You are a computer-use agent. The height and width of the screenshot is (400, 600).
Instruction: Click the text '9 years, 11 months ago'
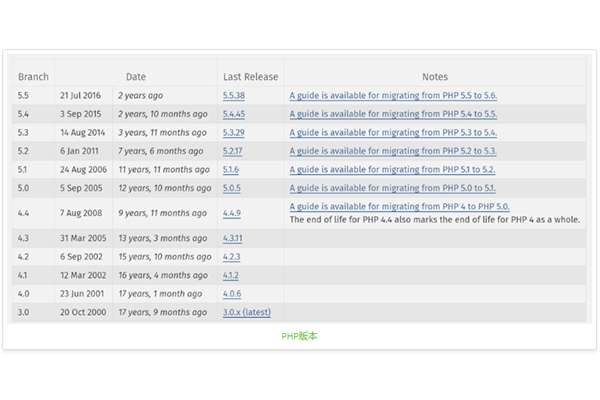[163, 213]
